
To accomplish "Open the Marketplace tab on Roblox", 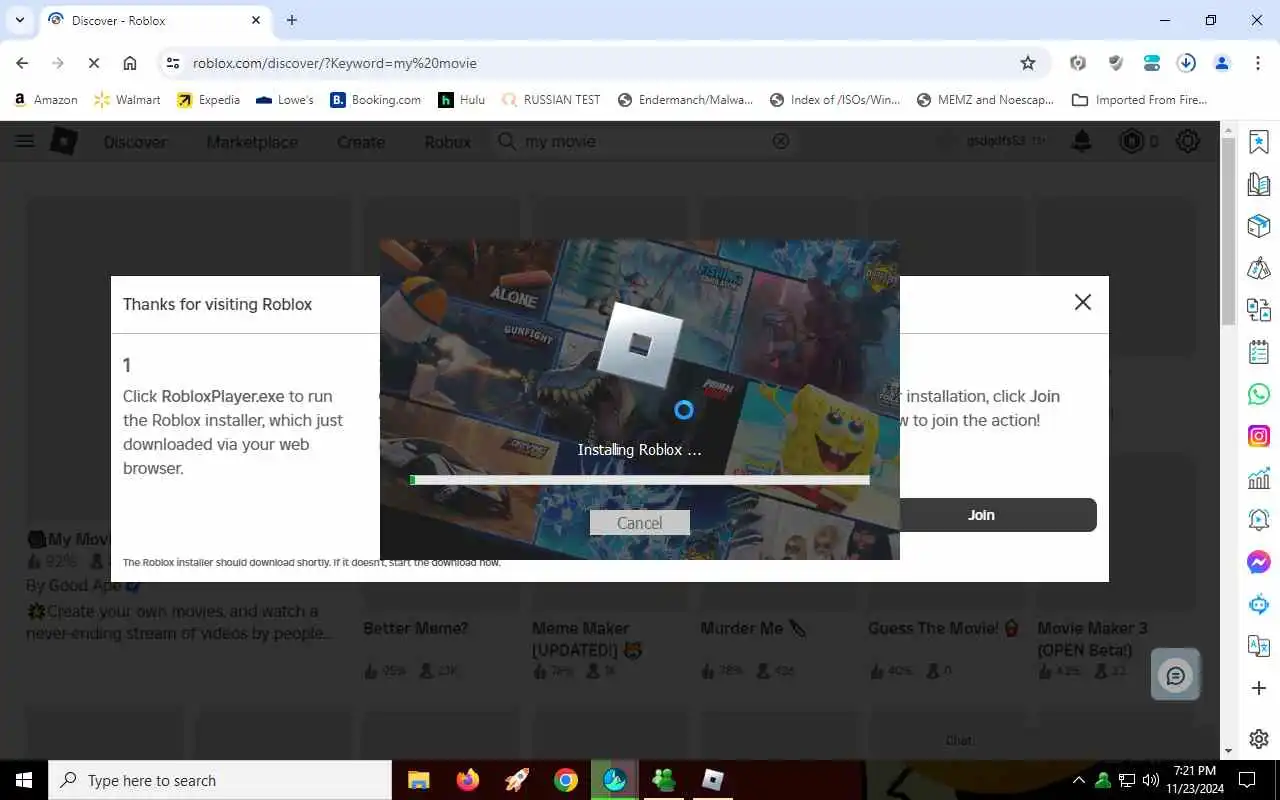I will point(252,142).
